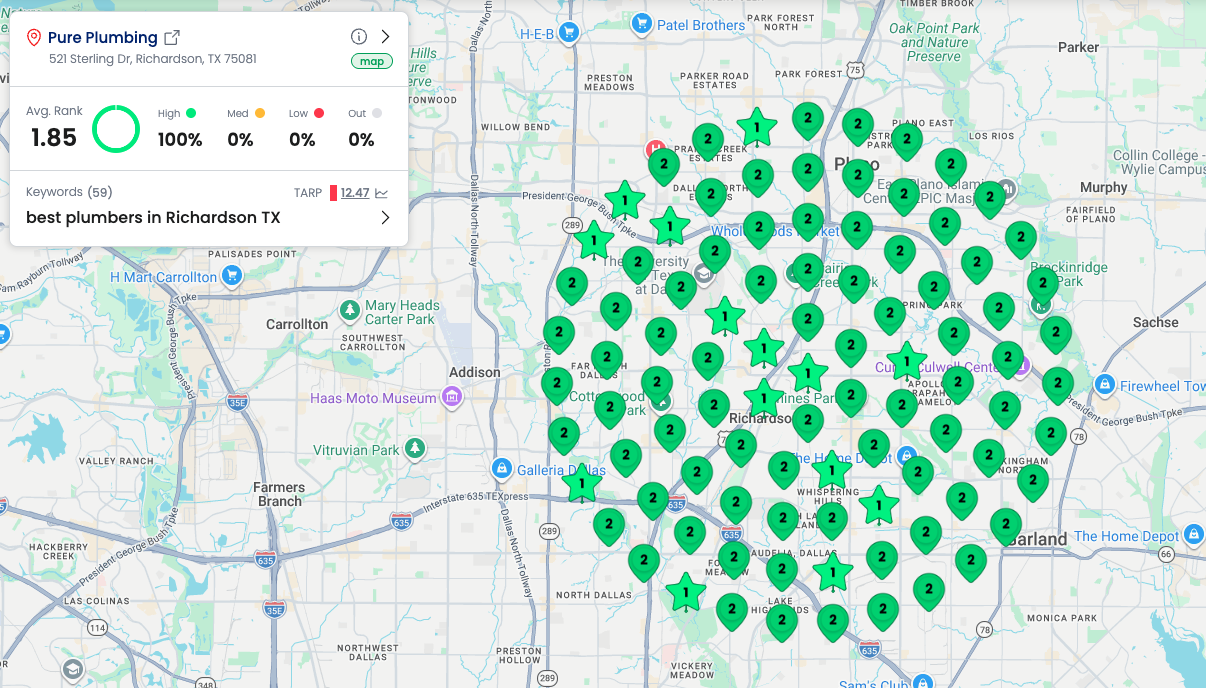Open the external link icon beside Pure Plumbing
1206x688 pixels.
pos(172,38)
